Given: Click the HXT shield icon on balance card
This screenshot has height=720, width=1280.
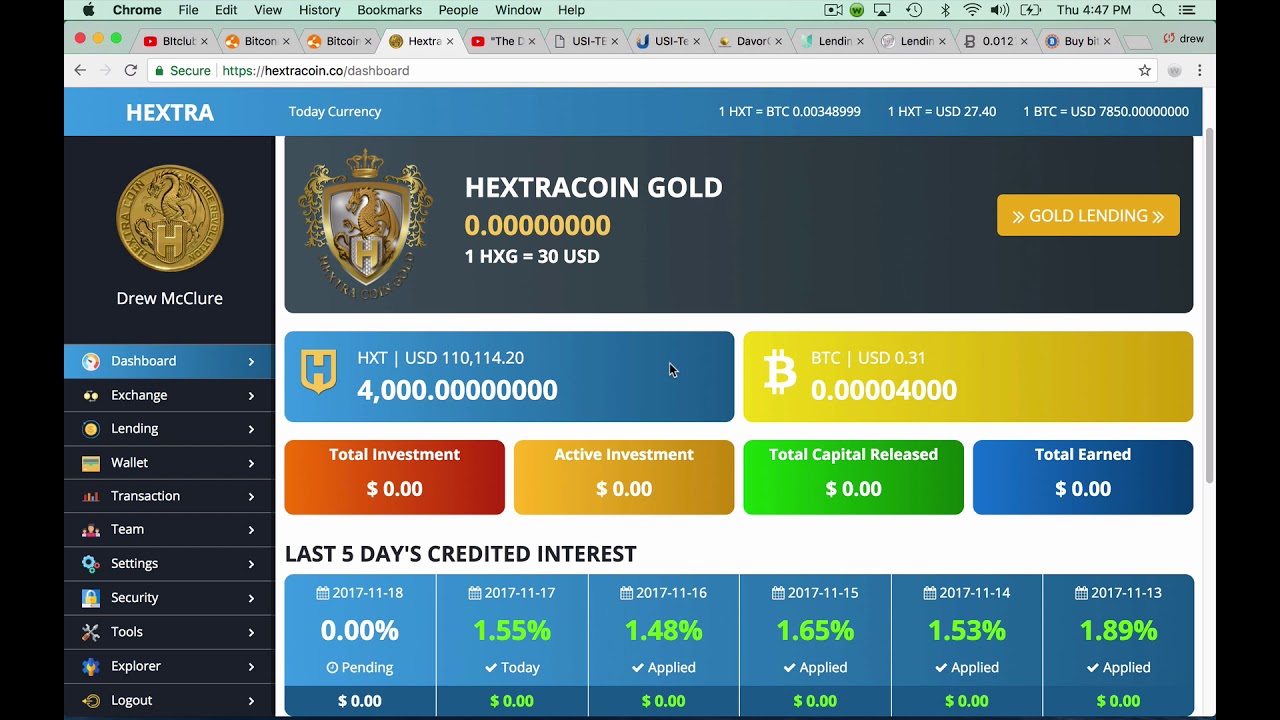Looking at the screenshot, I should (x=319, y=371).
